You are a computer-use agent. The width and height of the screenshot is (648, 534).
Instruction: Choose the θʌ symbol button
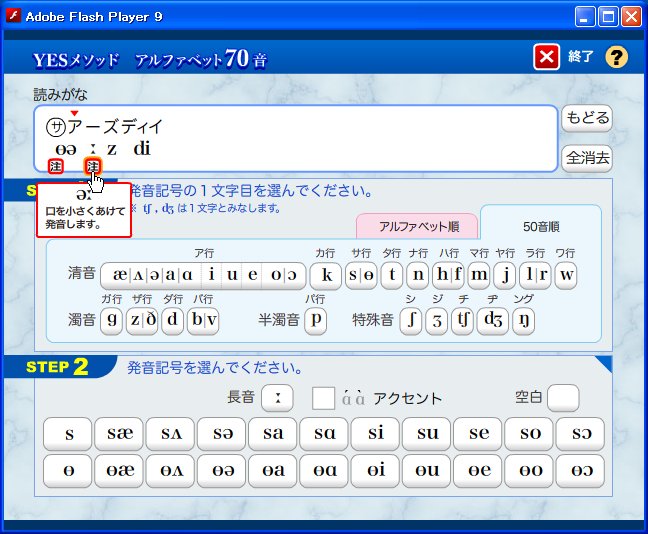(170, 471)
